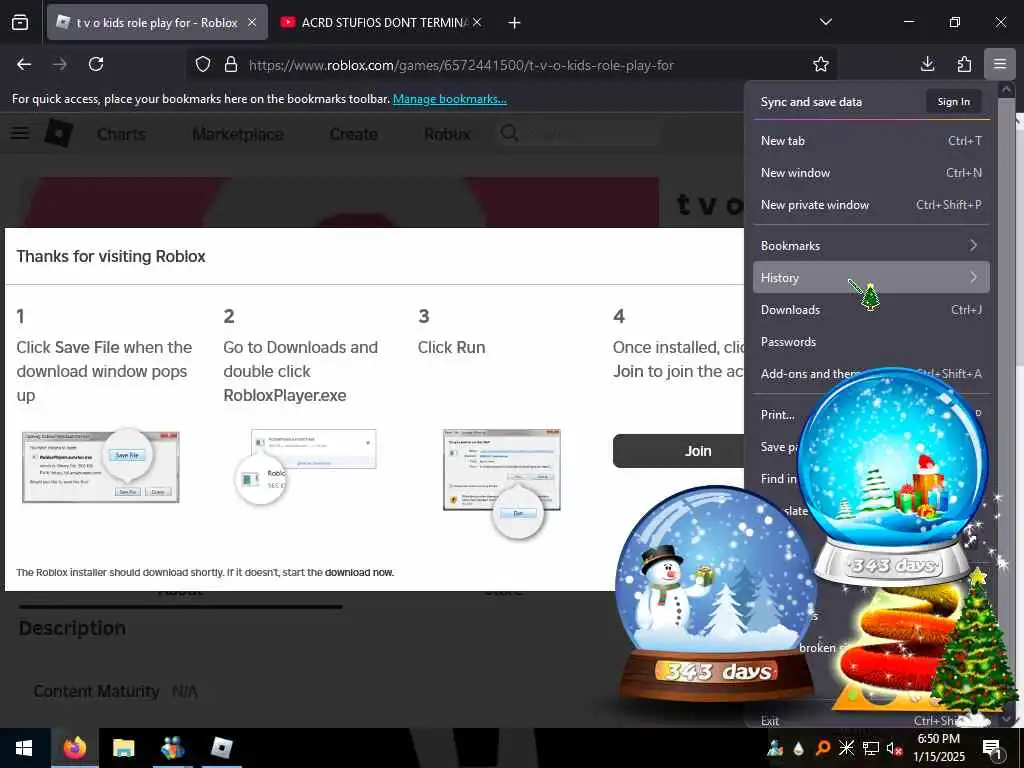Select the t v o kids Roblox tab

coord(157,23)
